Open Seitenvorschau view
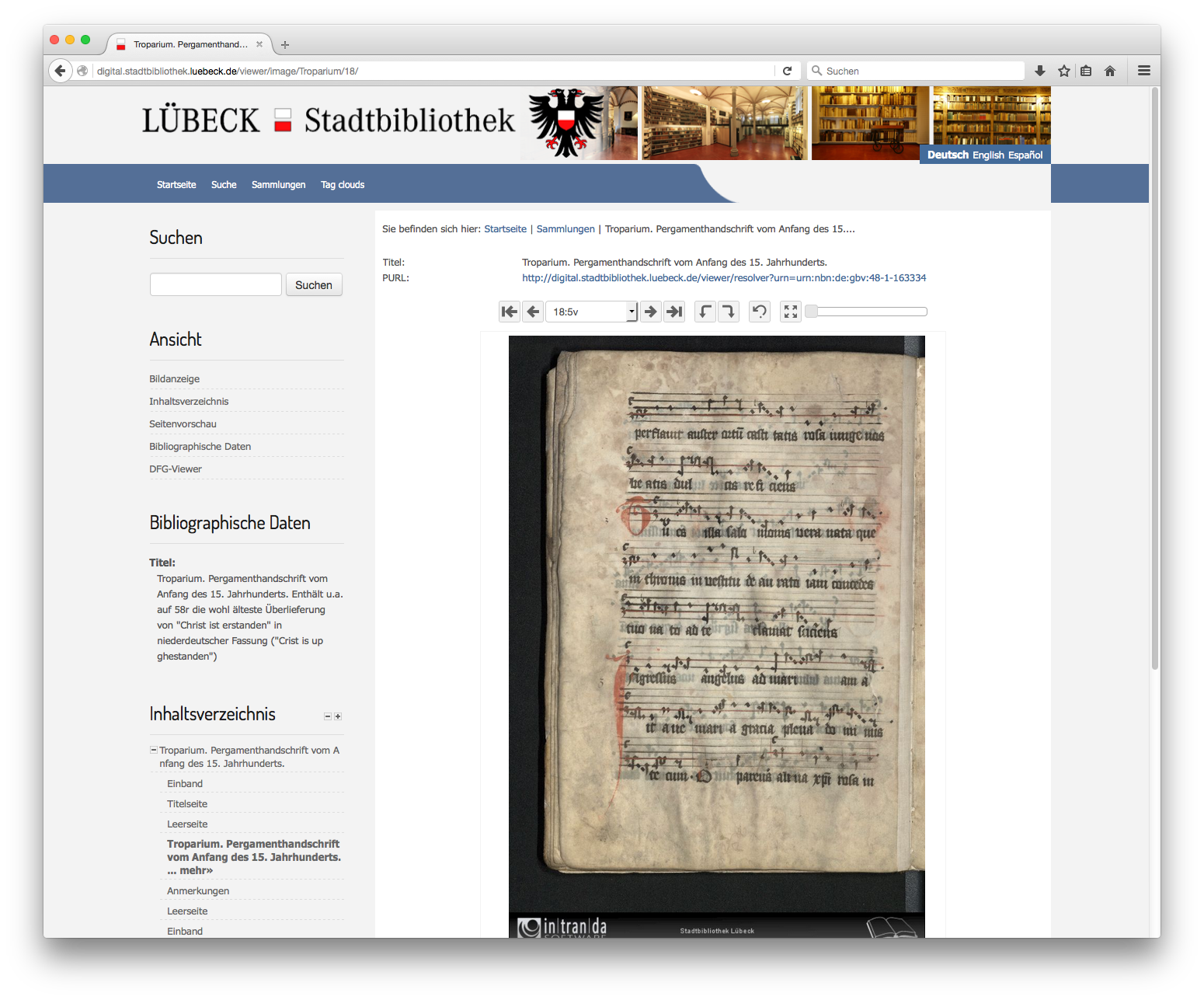1204x1000 pixels. tap(183, 423)
